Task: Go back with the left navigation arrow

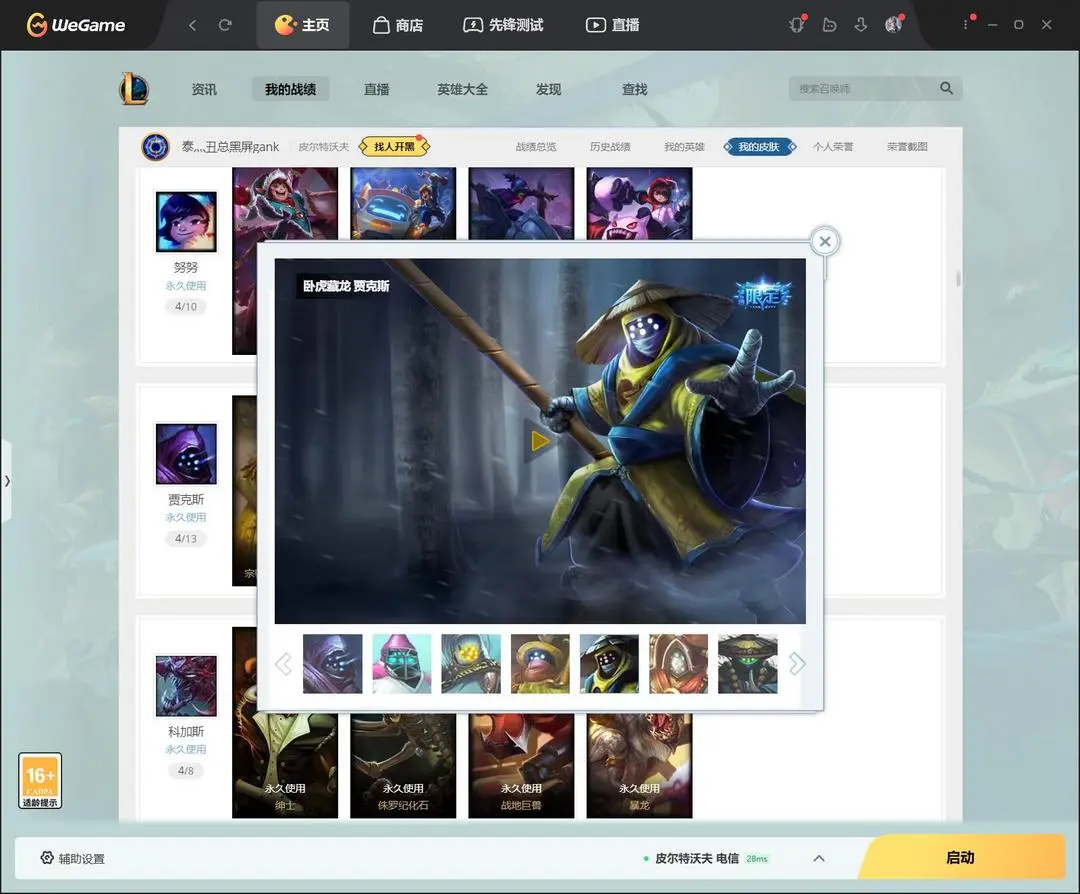Action: coord(192,25)
